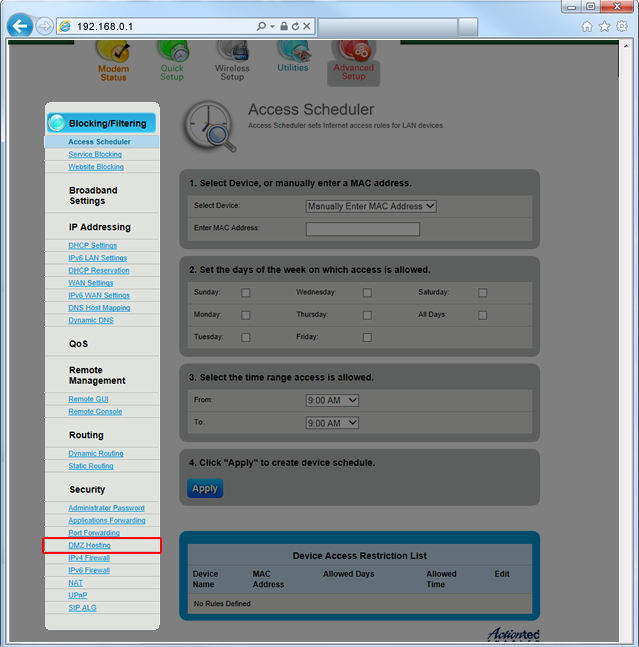Click the security lock icon in address bar
Image resolution: width=639 pixels, height=647 pixels.
[284, 26]
